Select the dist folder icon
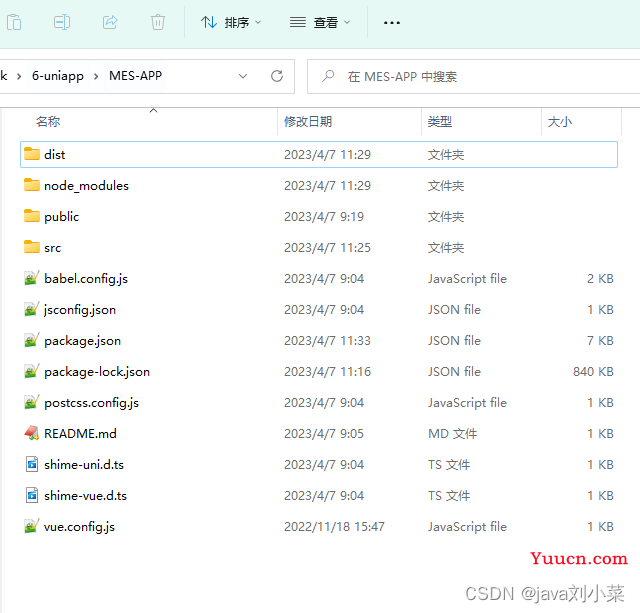Screen dimensions: 640x613 coord(32,154)
